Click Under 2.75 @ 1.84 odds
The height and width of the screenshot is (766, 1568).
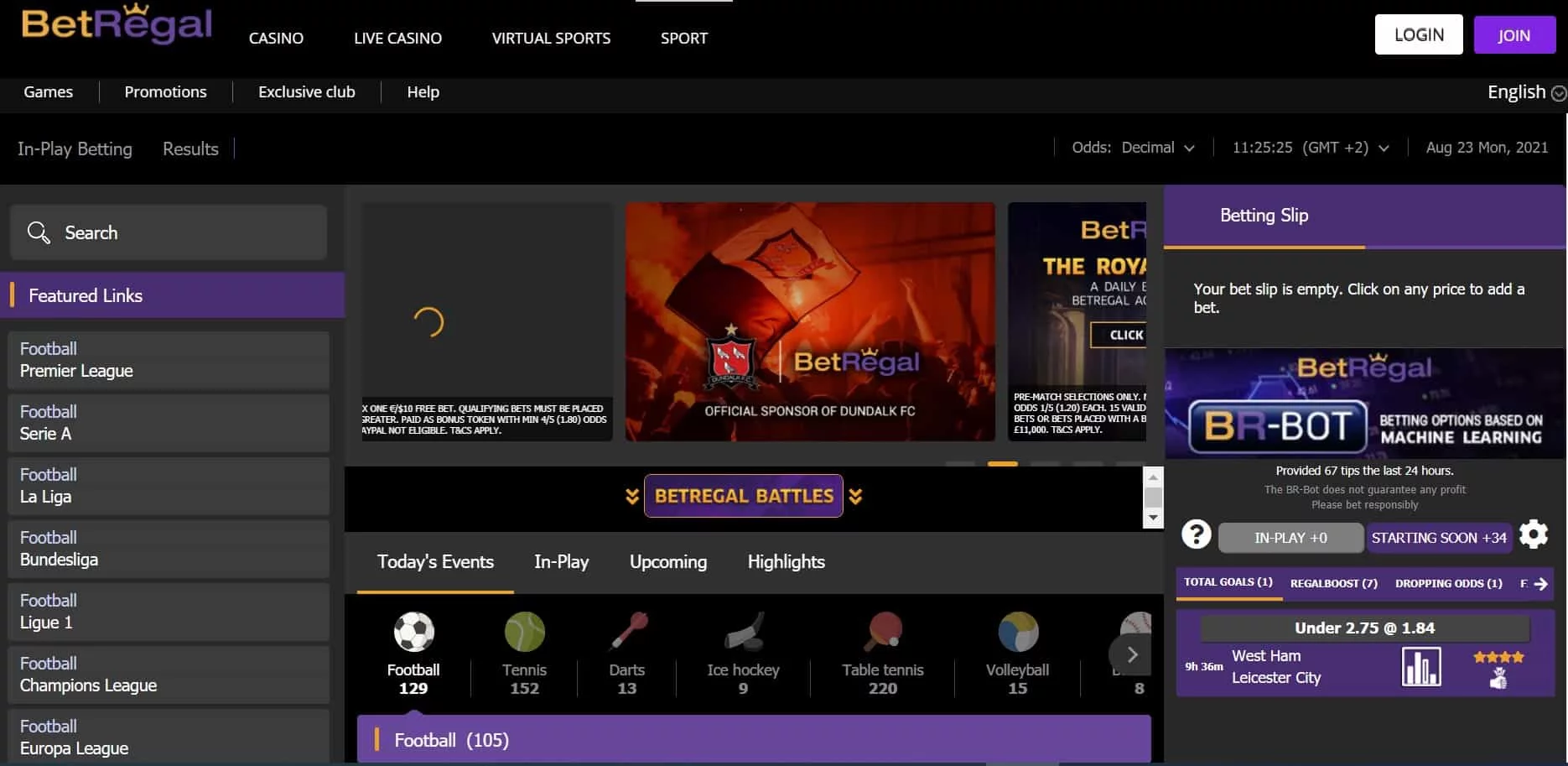[1365, 628]
